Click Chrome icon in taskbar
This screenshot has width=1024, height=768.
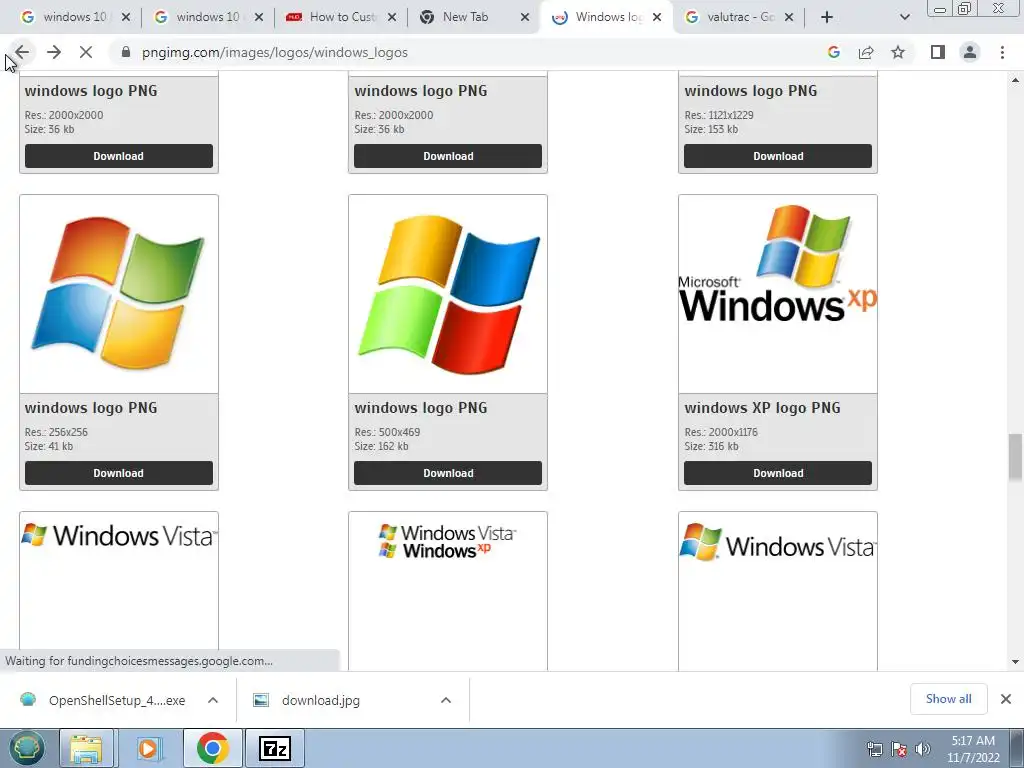tap(212, 748)
